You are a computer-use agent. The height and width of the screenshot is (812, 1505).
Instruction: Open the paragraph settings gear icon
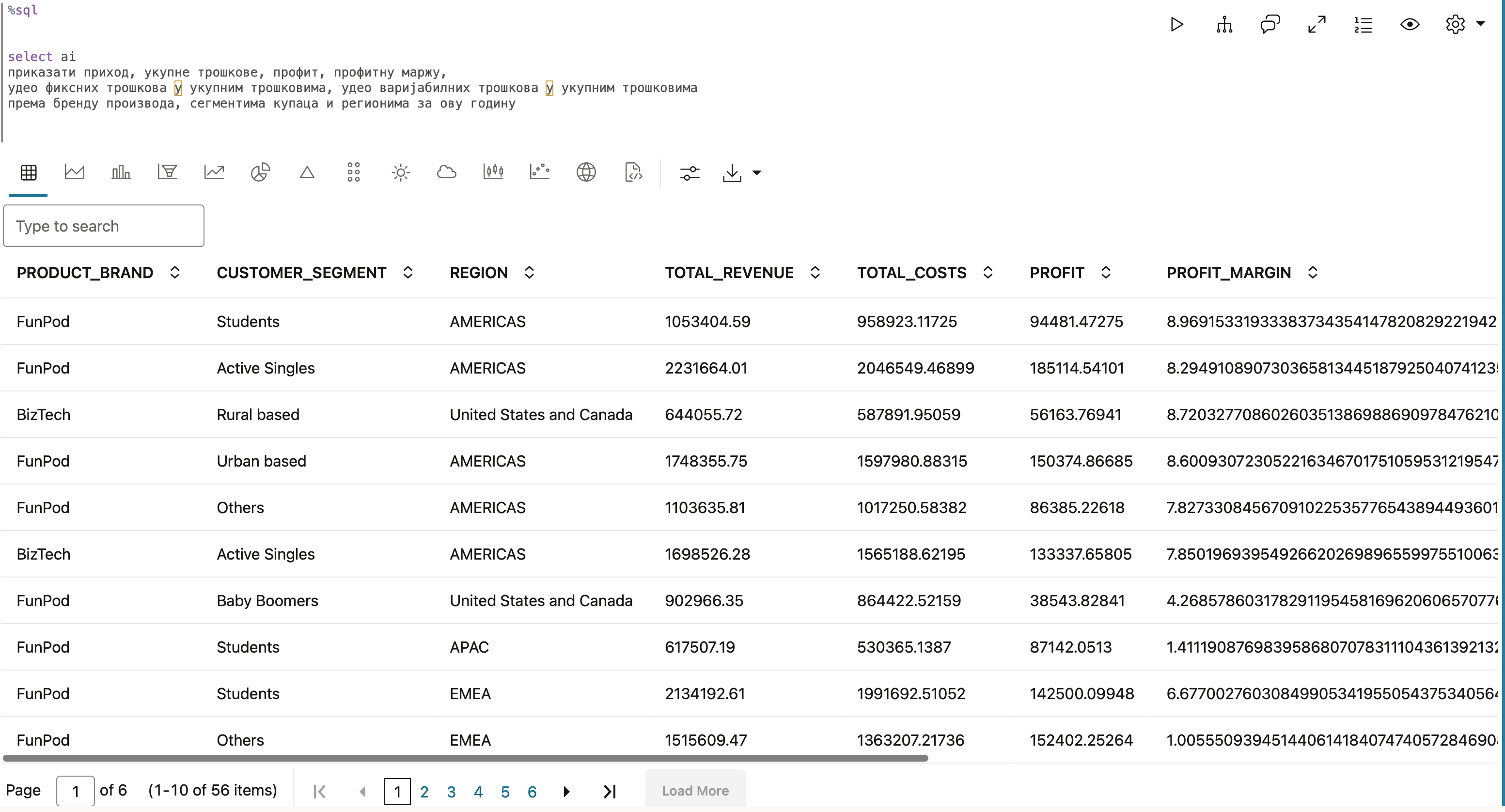coord(1456,25)
